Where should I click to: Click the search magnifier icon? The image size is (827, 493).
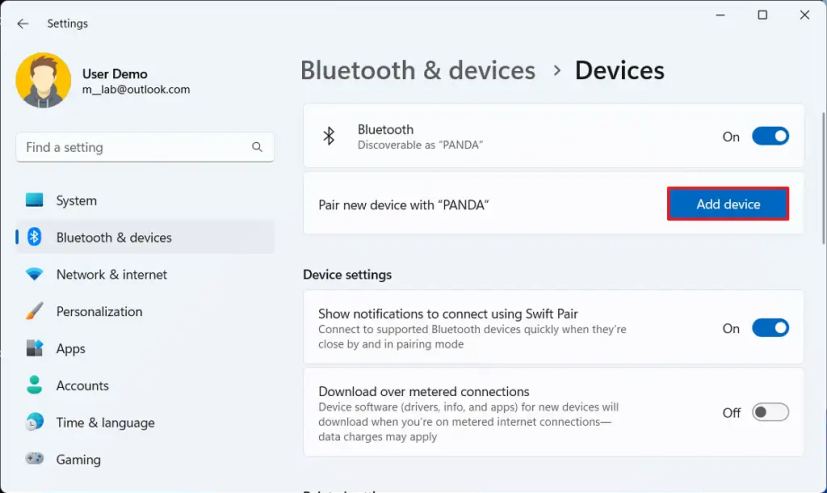(257, 147)
